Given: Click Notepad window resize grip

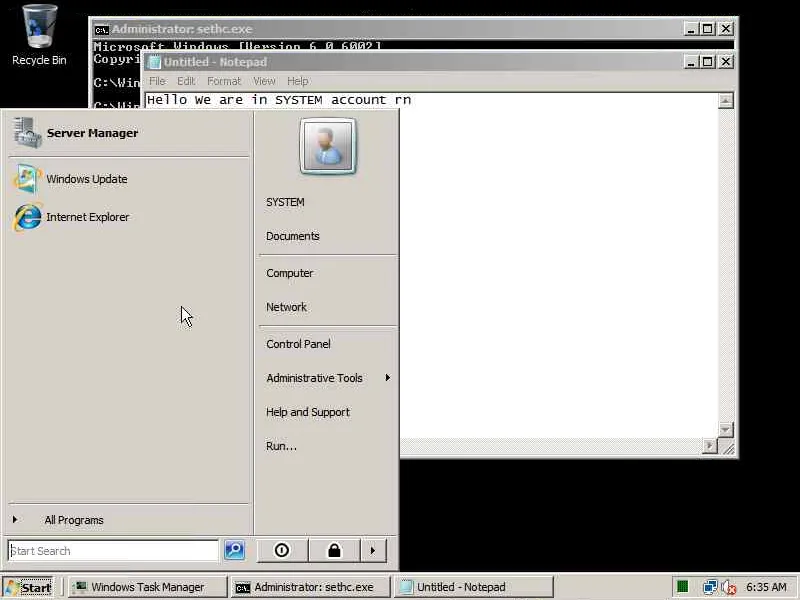Looking at the screenshot, I should pyautogui.click(x=728, y=447).
